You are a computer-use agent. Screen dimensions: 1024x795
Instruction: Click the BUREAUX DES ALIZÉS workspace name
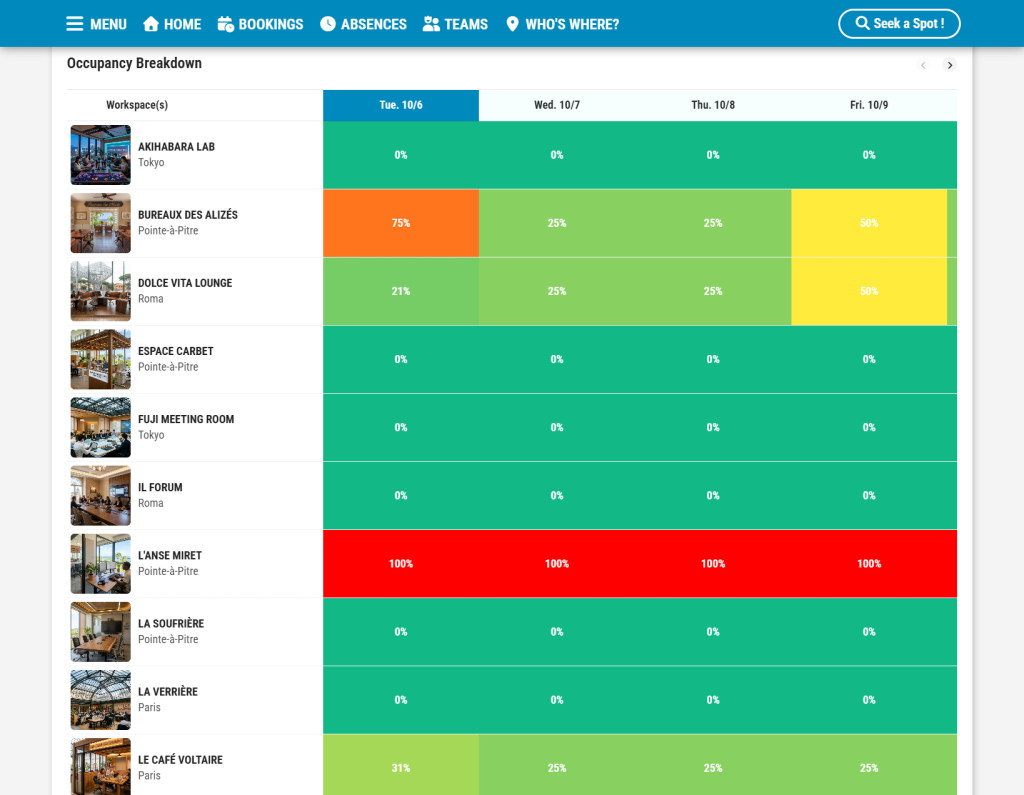[x=188, y=215]
